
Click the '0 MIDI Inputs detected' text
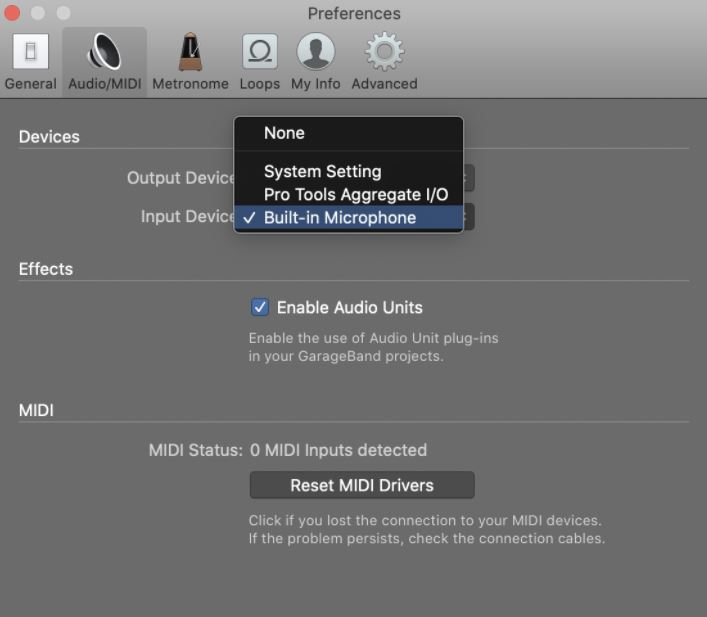(338, 450)
